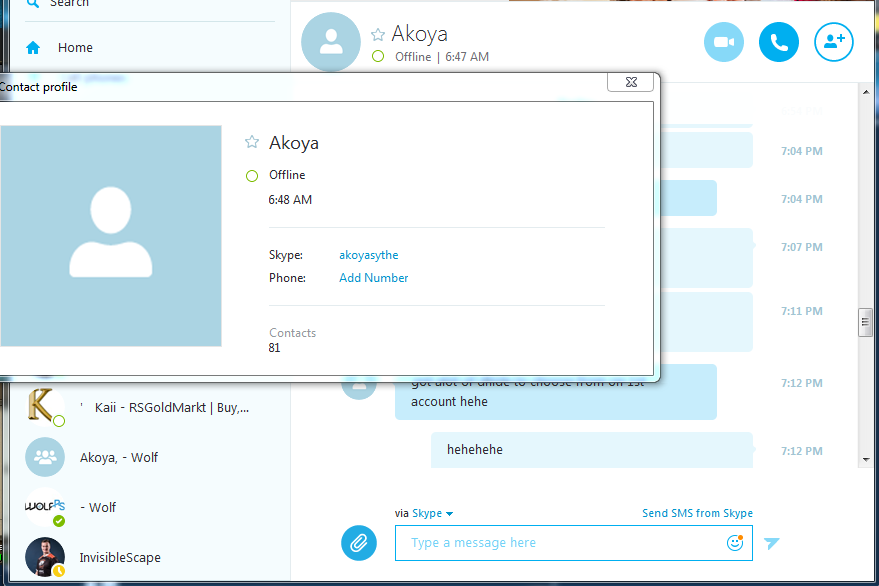Start a video call with Akoya
879x586 pixels.
coord(724,42)
